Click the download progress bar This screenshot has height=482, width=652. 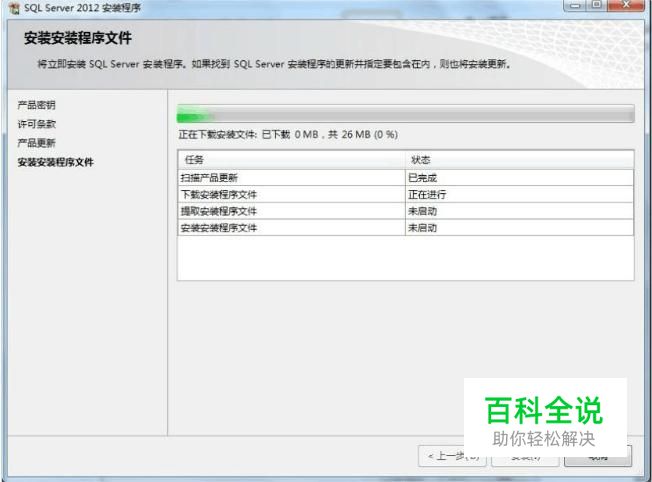click(405, 114)
